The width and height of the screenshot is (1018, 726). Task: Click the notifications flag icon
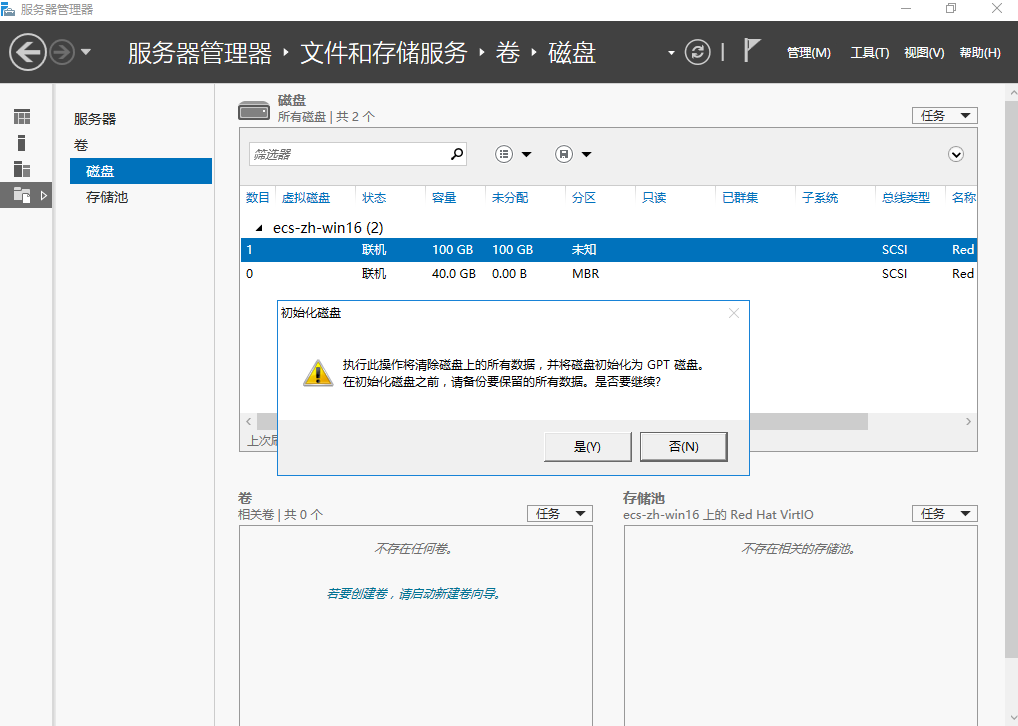click(x=752, y=51)
